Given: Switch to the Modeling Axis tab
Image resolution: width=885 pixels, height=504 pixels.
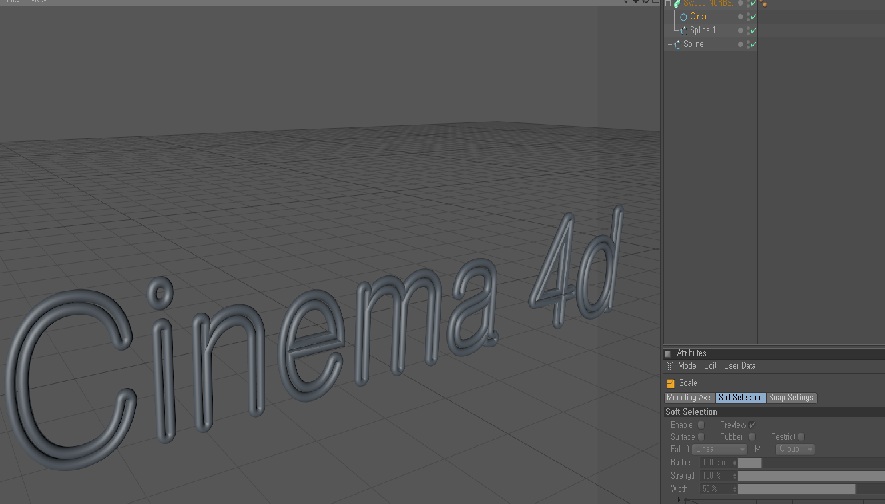Looking at the screenshot, I should coord(689,398).
